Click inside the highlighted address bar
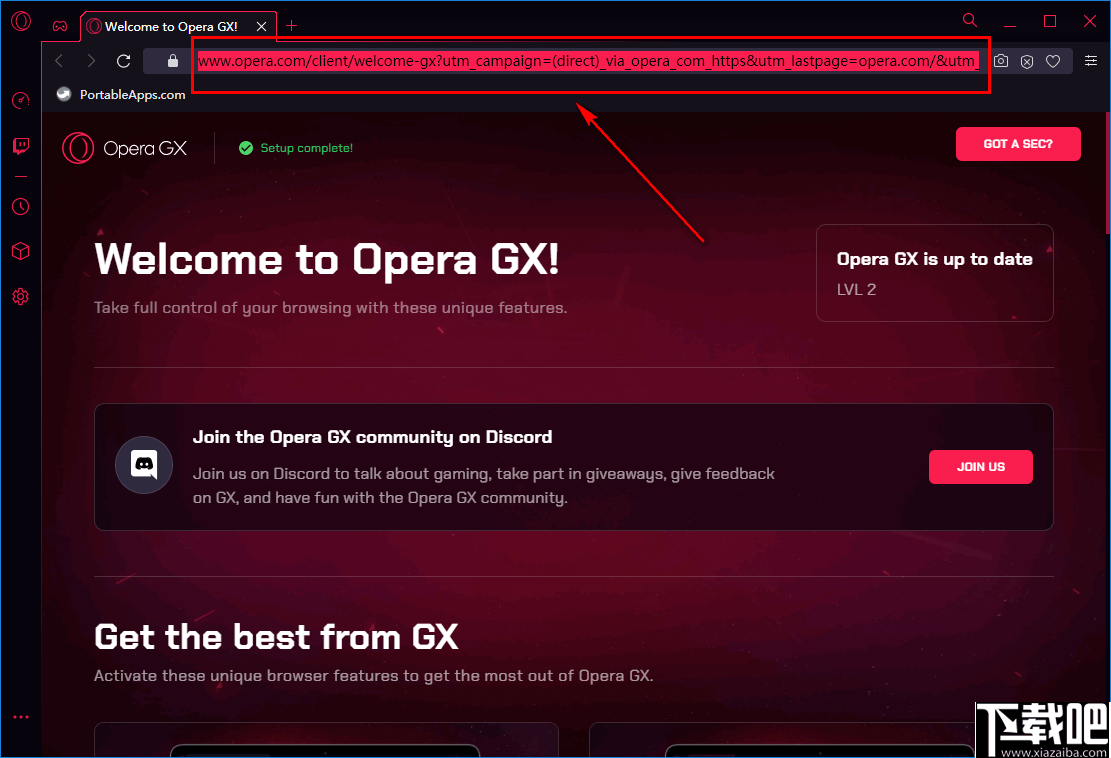Viewport: 1111px width, 758px height. coord(590,61)
